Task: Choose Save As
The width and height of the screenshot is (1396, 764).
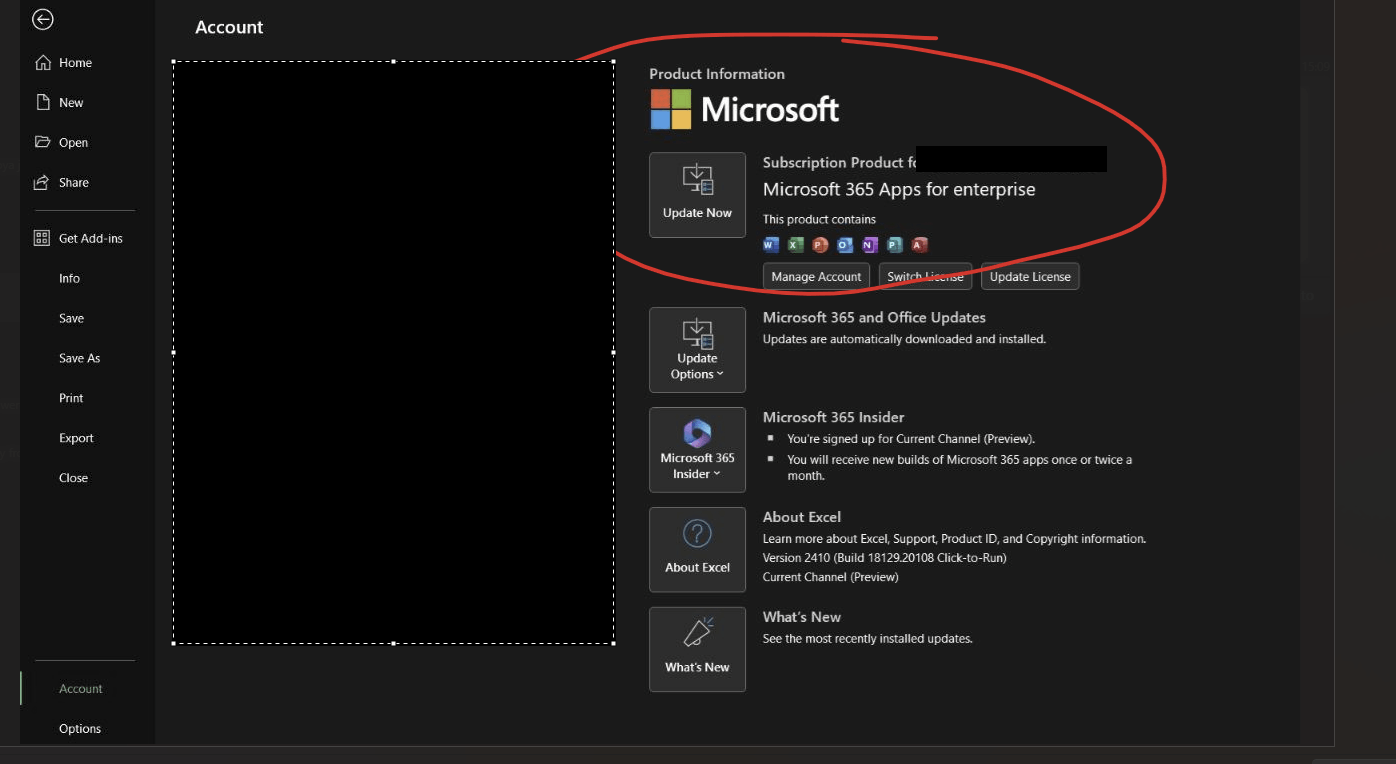Action: 77,359
